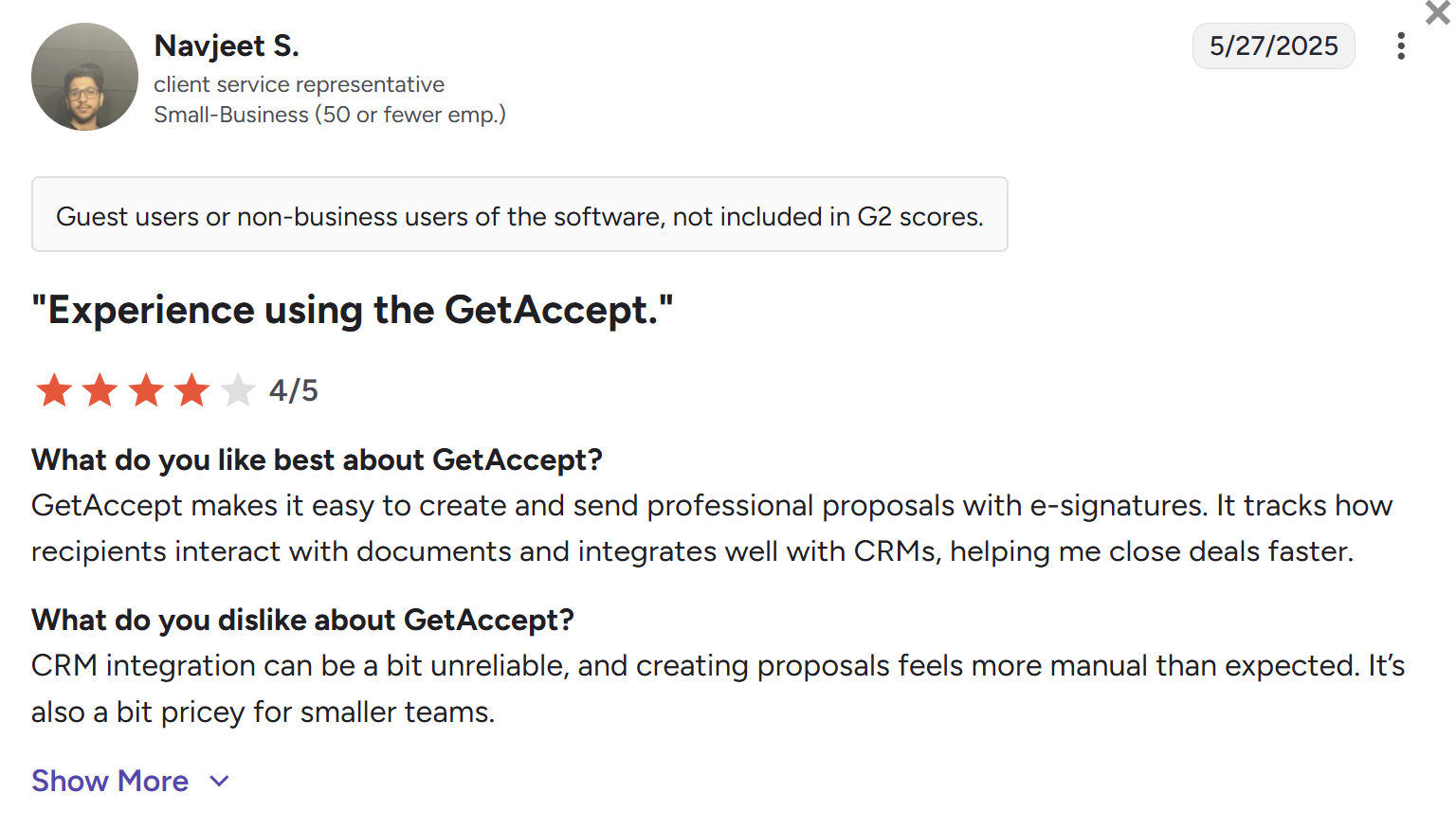The image size is (1456, 829).
Task: Close the review panel with X
Action: coord(1437,12)
